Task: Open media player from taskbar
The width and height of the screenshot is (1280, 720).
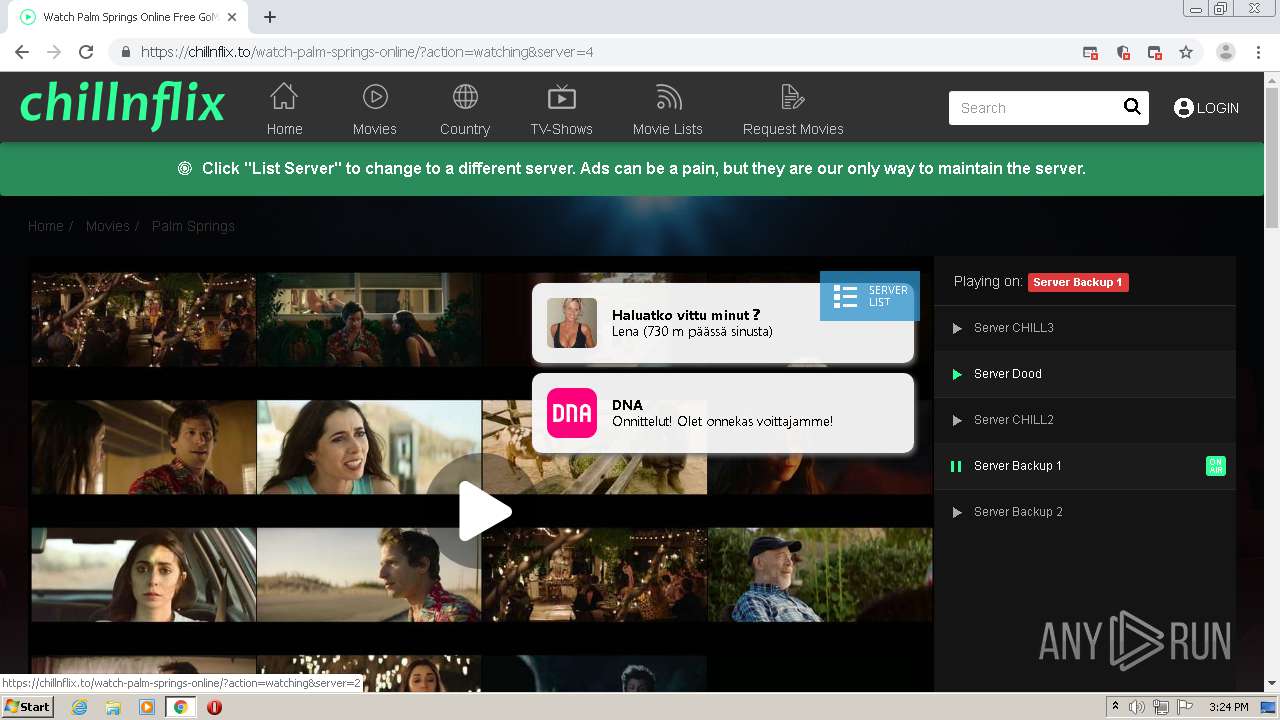Action: [147, 707]
